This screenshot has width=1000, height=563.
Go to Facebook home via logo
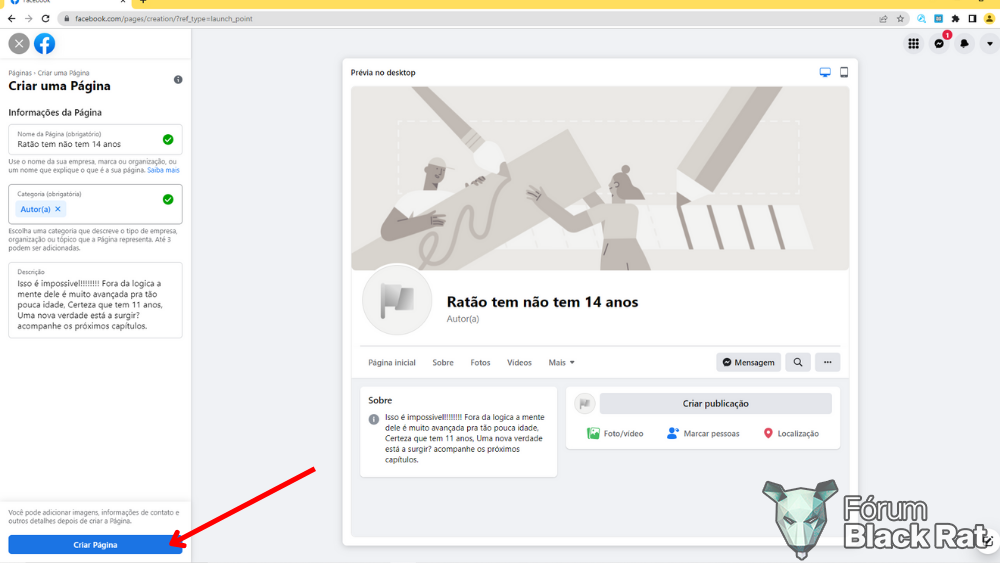pos(45,43)
